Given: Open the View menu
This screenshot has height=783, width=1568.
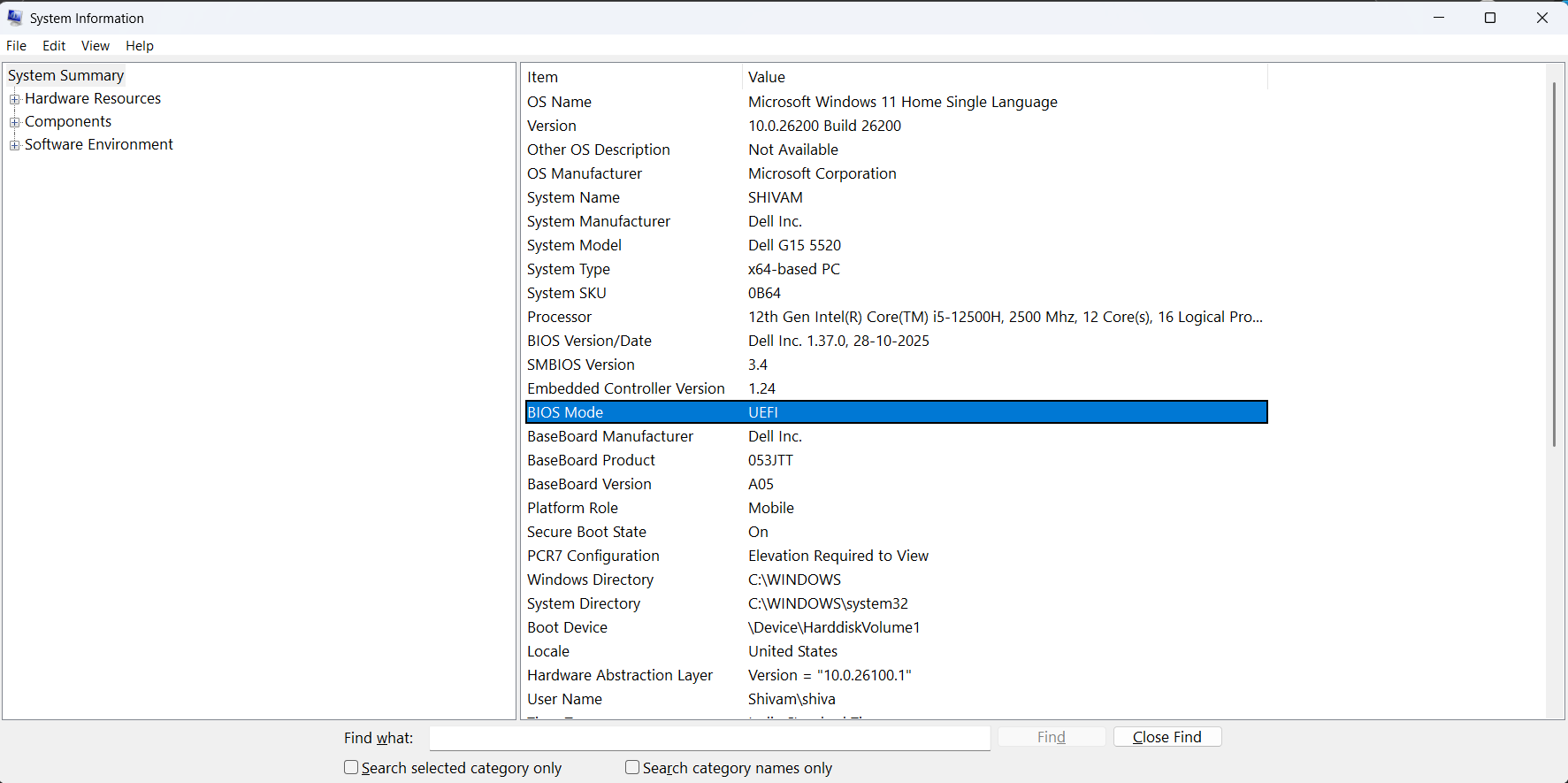Looking at the screenshot, I should 96,46.
